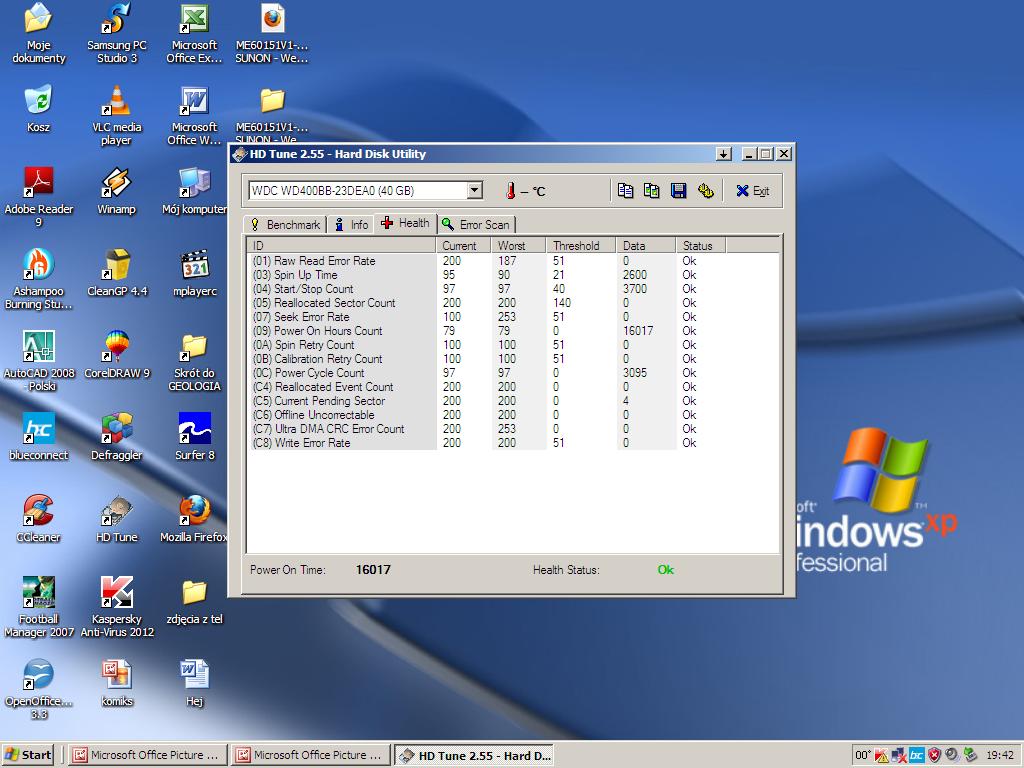Image resolution: width=1024 pixels, height=768 pixels.
Task: Click the copy screenshot to clipboard icon
Action: coord(652,191)
